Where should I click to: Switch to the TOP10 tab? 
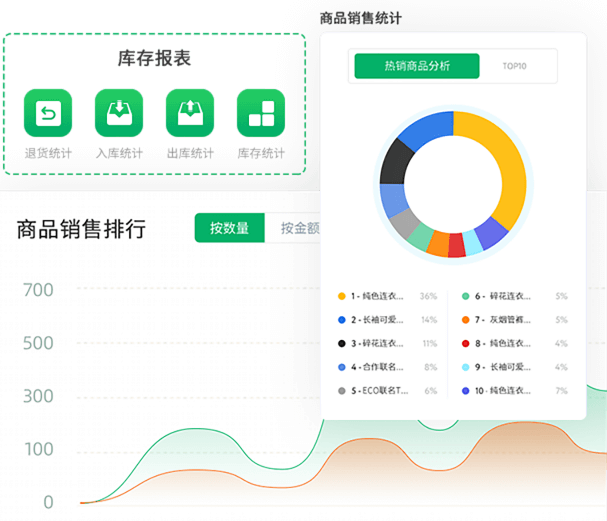tap(515, 66)
